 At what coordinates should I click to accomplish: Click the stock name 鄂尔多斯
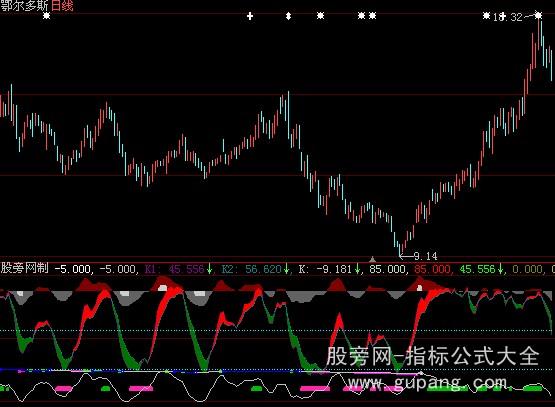pos(24,6)
